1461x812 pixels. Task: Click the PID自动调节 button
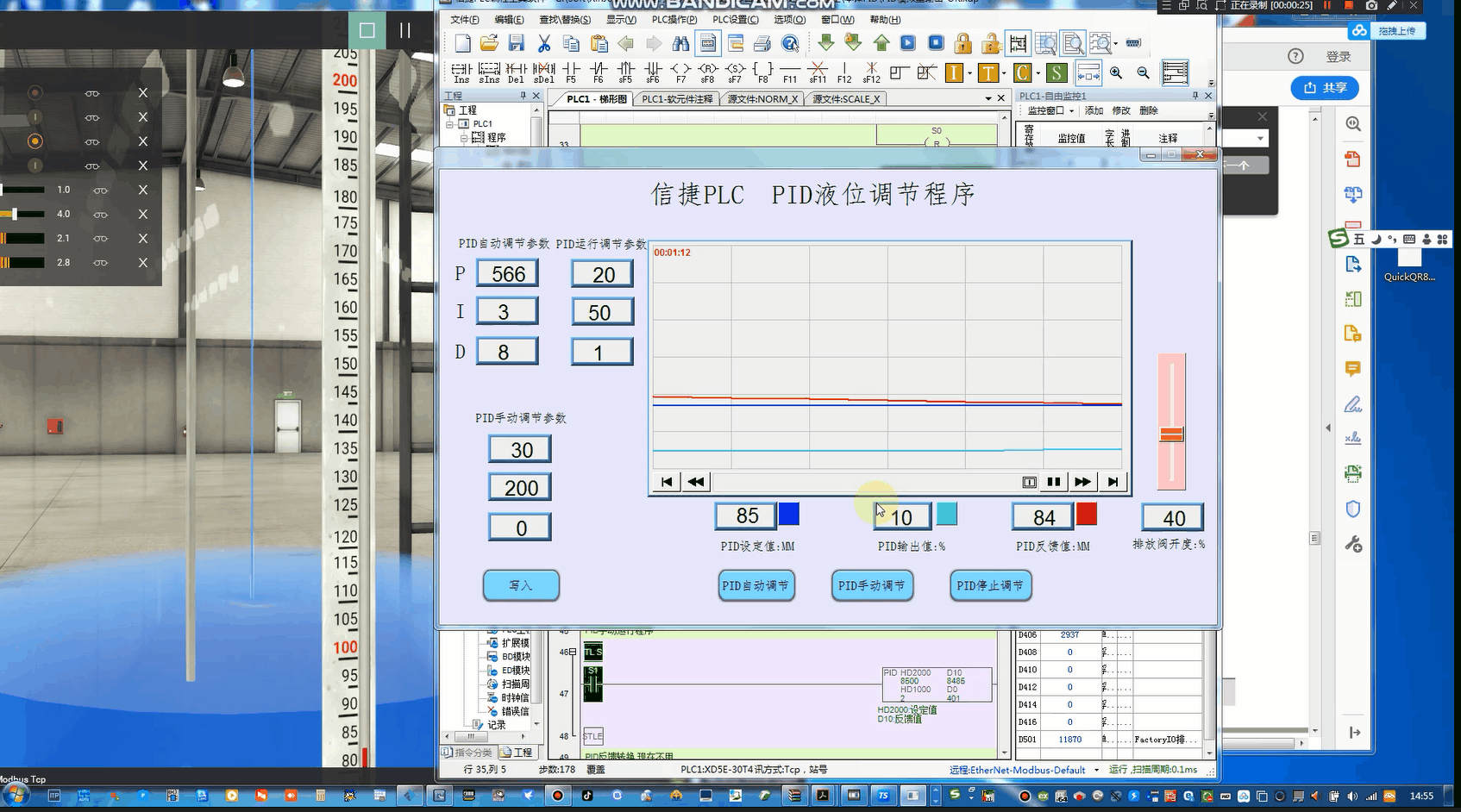pos(756,586)
